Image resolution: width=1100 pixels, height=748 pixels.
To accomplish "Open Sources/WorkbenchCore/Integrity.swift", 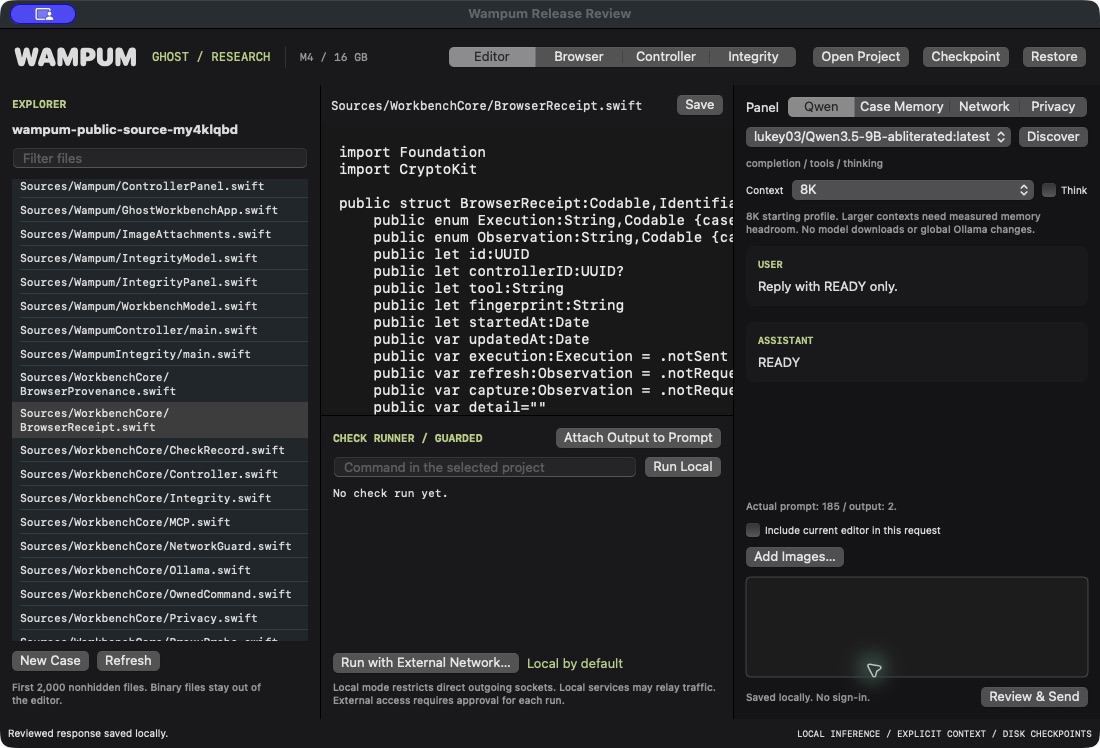I will tap(160, 498).
